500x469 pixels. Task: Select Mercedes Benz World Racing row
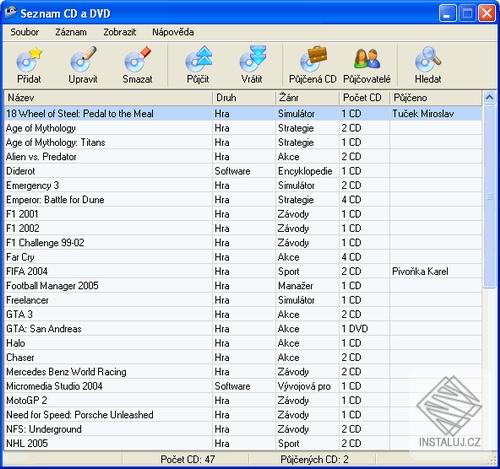point(243,372)
